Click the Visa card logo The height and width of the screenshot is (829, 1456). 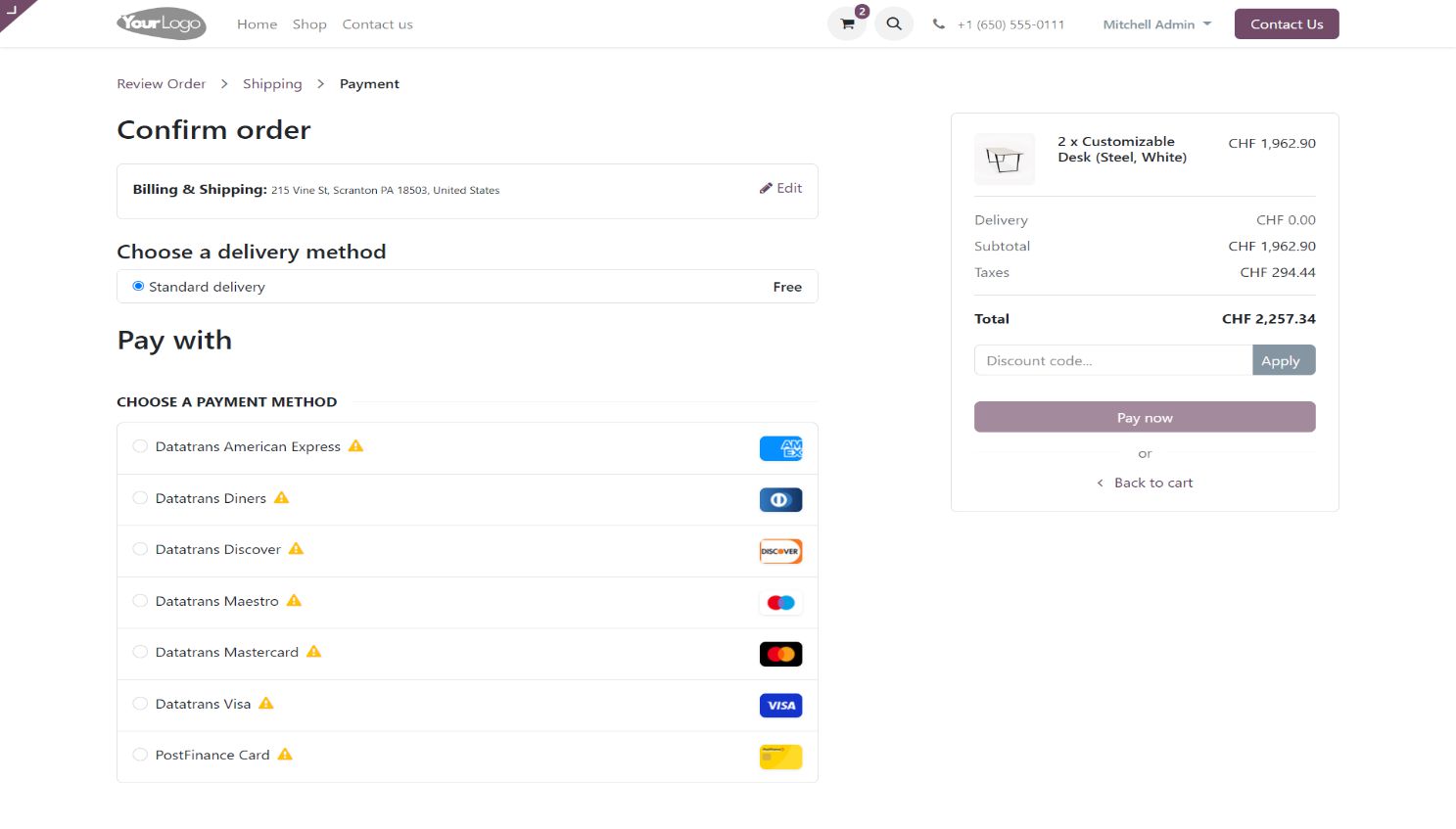pyautogui.click(x=780, y=706)
